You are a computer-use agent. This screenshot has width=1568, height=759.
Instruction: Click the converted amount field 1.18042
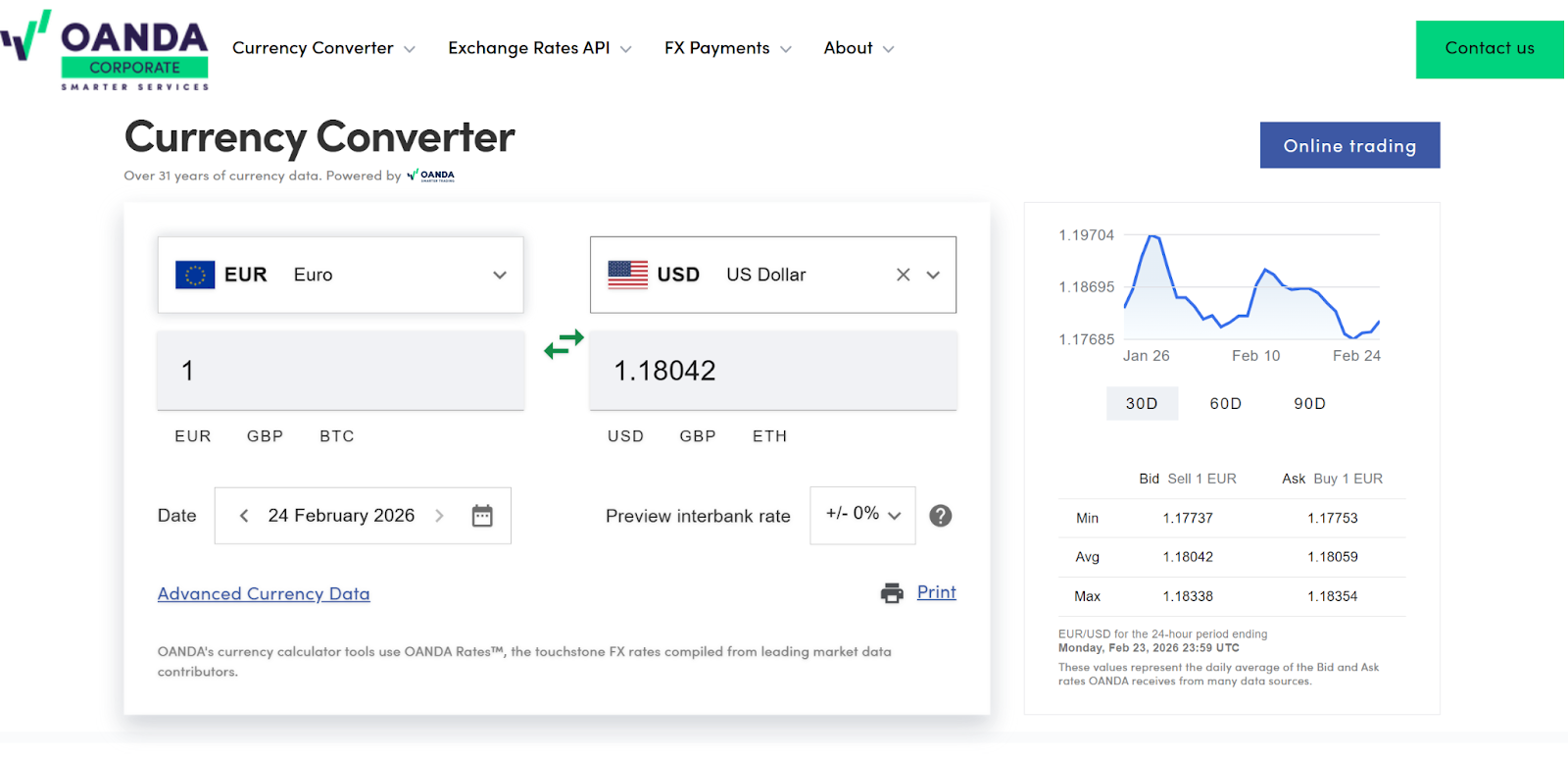click(x=772, y=371)
